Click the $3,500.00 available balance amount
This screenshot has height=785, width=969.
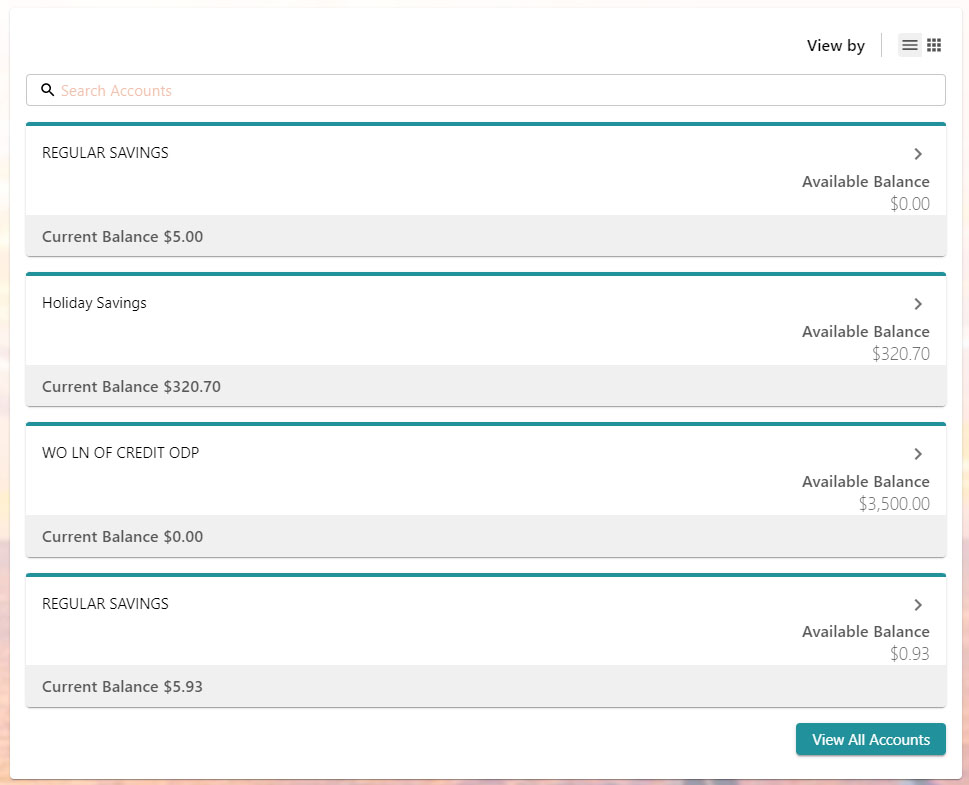coord(894,504)
